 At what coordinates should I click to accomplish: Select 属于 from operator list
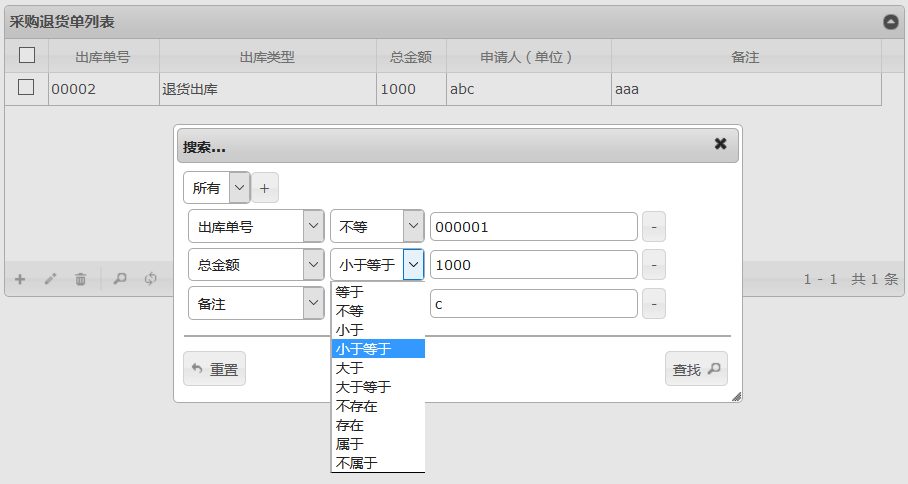coord(378,444)
